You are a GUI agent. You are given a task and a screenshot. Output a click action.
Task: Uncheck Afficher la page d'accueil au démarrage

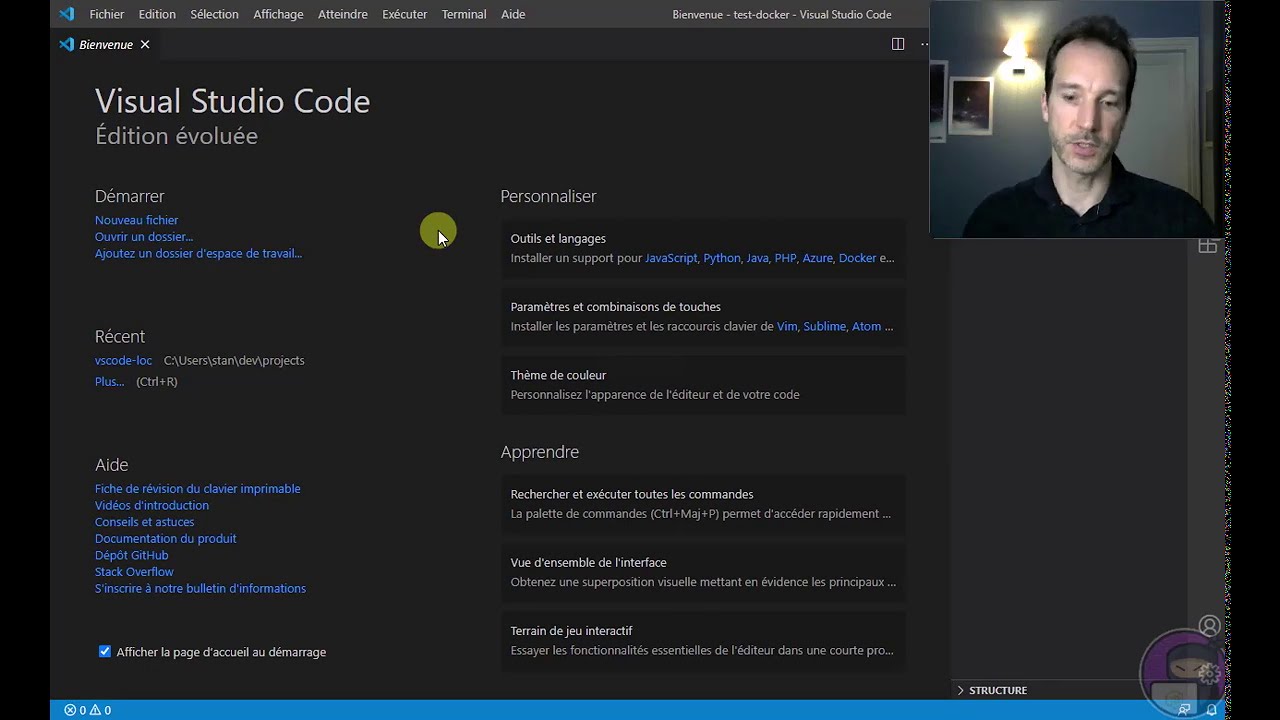click(105, 651)
